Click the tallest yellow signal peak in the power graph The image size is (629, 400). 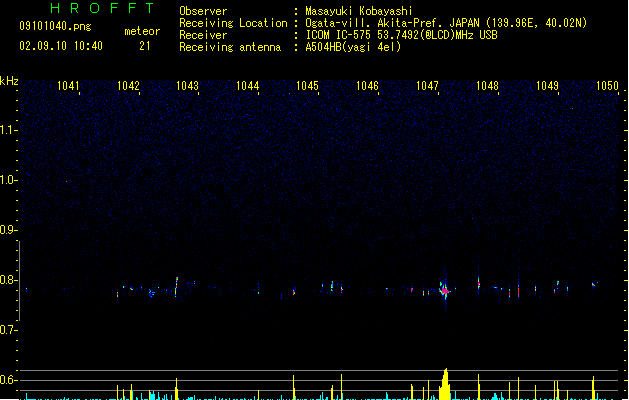click(x=445, y=384)
